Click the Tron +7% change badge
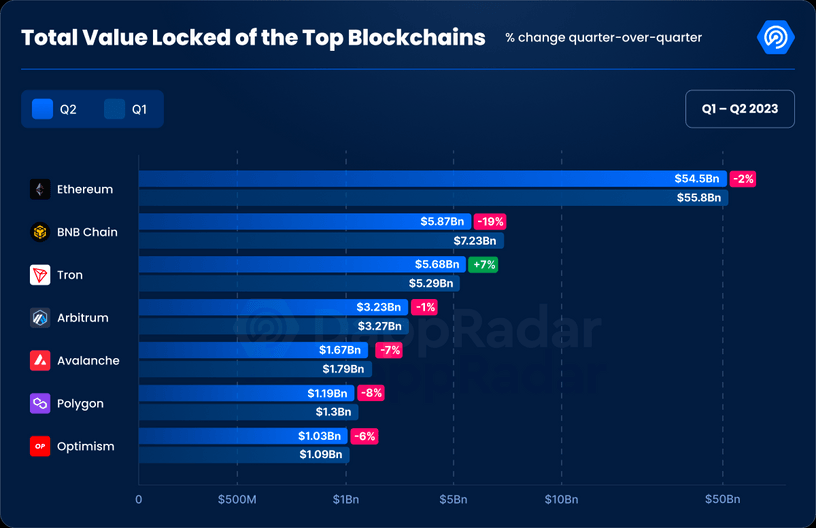 pyautogui.click(x=483, y=264)
